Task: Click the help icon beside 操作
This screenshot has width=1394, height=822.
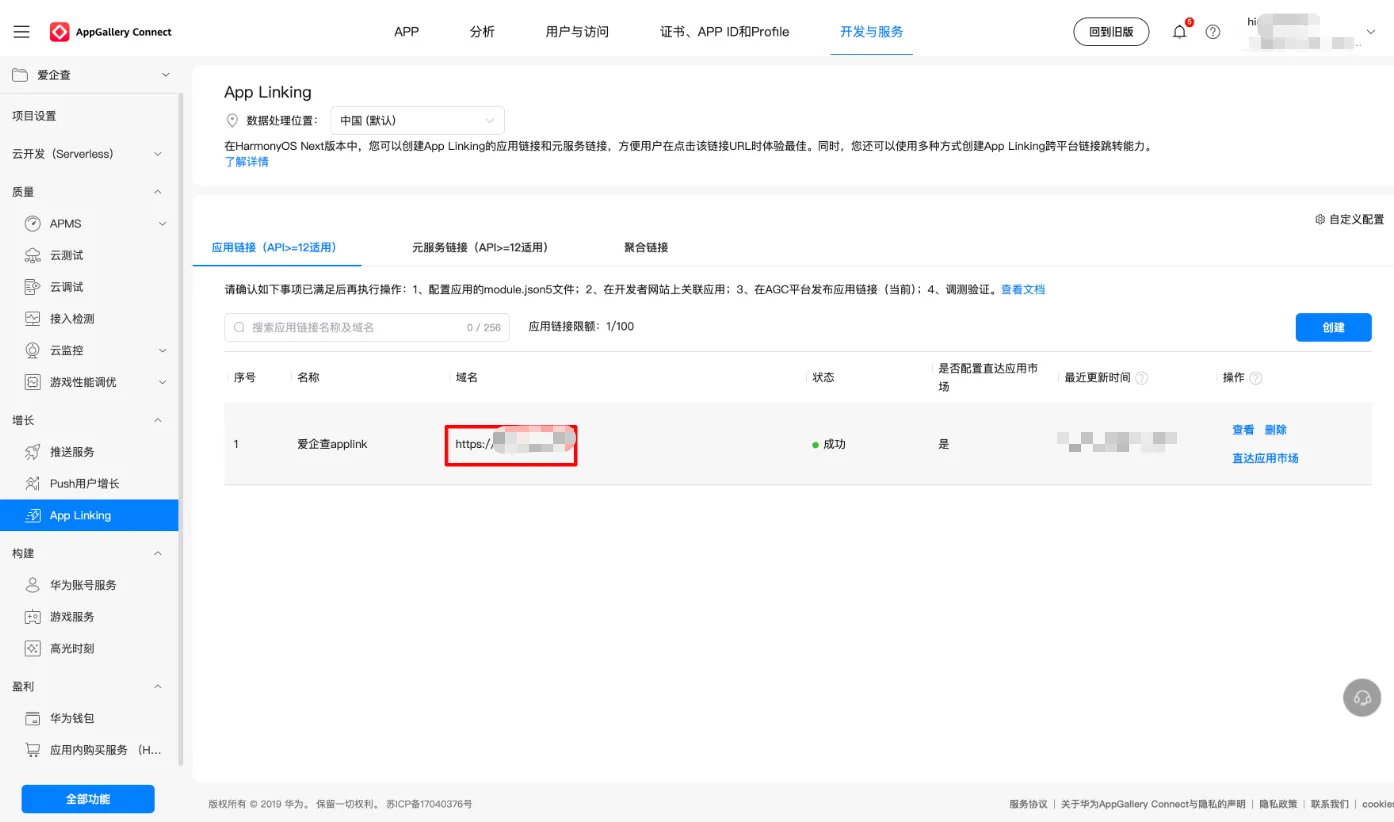Action: coord(1256,378)
